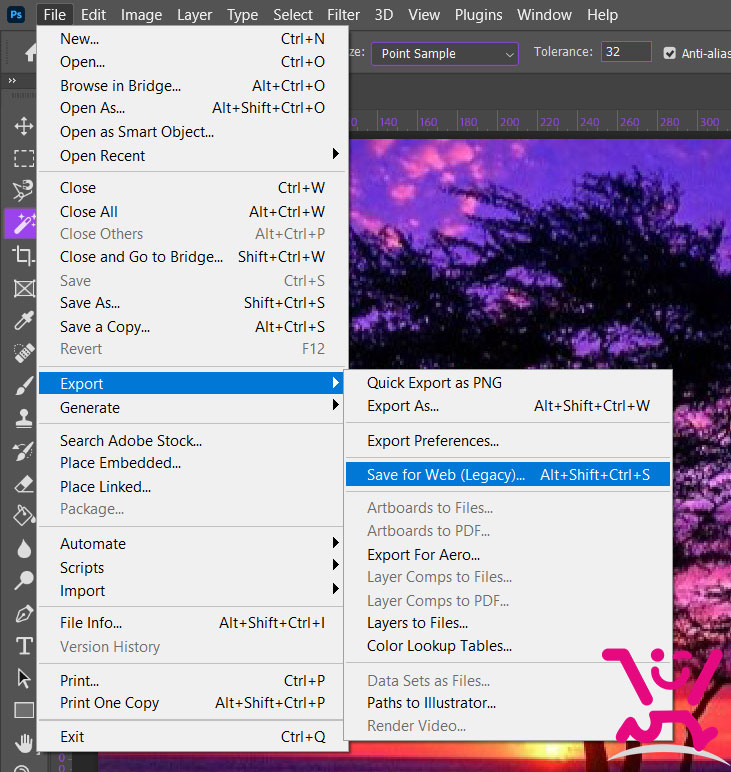Viewport: 731px width, 772px height.
Task: Select the History Brush tool
Action: (23, 451)
